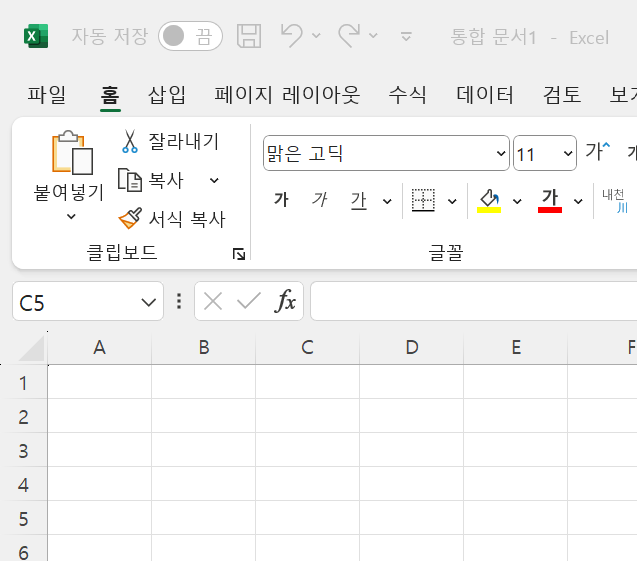Open Customize Quick Access Toolbar menu

coord(406,37)
